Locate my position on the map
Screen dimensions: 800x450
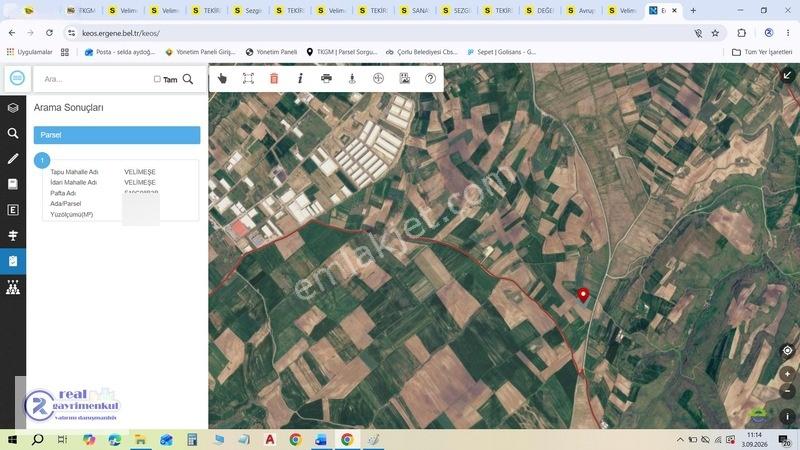[x=787, y=351]
